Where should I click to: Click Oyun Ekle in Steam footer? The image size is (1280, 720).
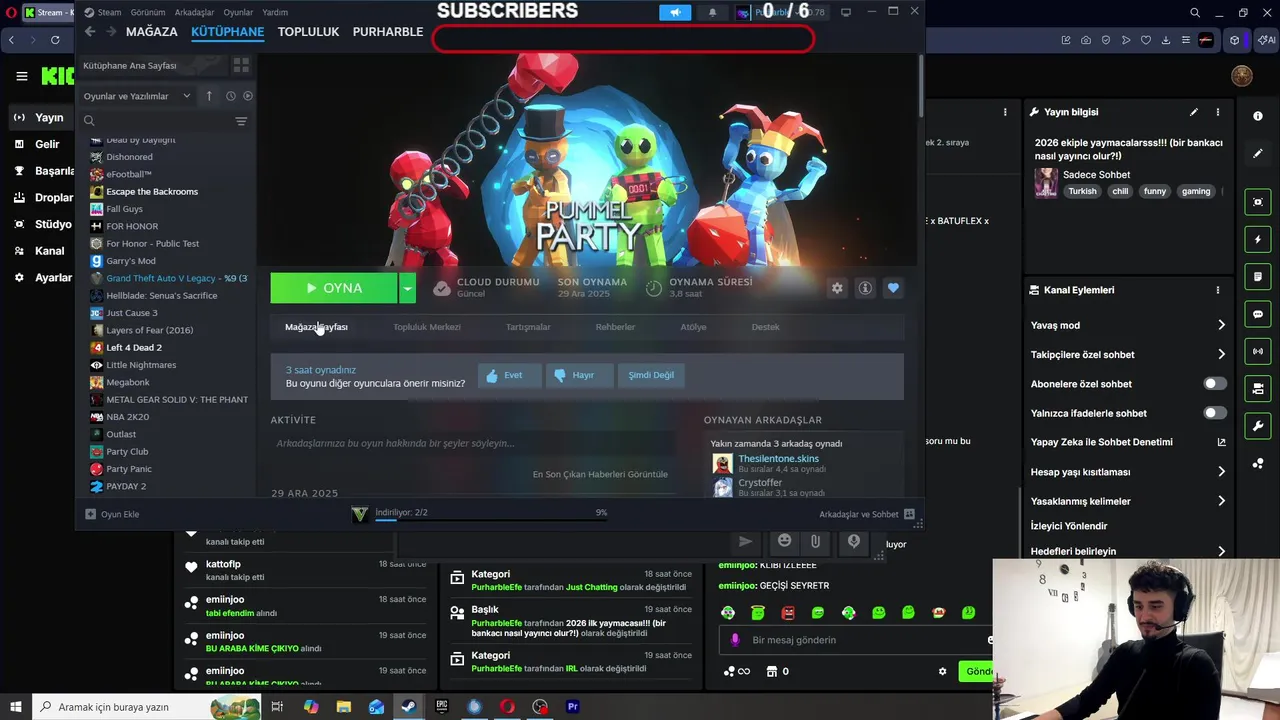(112, 514)
